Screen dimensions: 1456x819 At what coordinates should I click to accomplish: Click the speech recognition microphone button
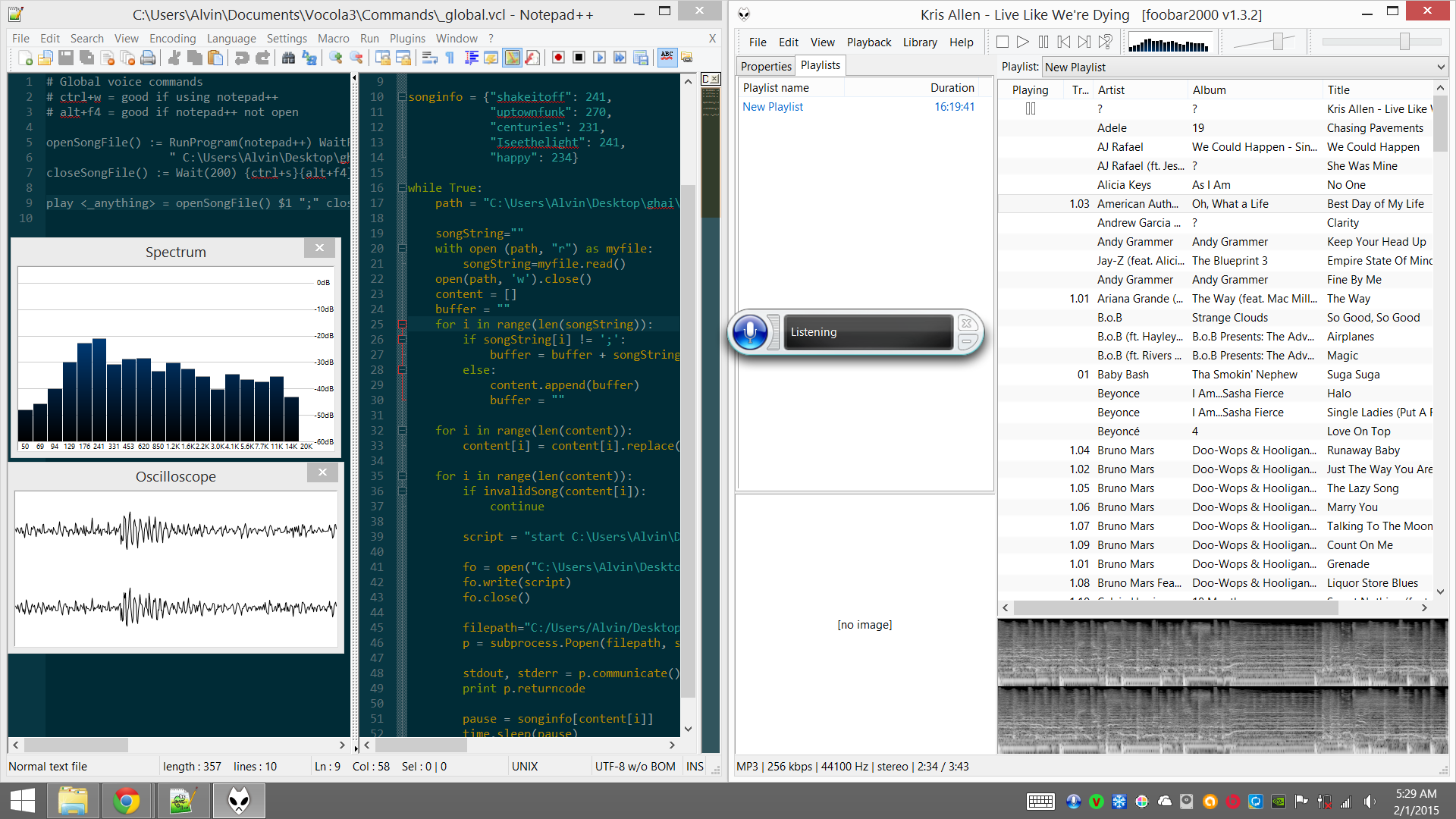tap(750, 332)
